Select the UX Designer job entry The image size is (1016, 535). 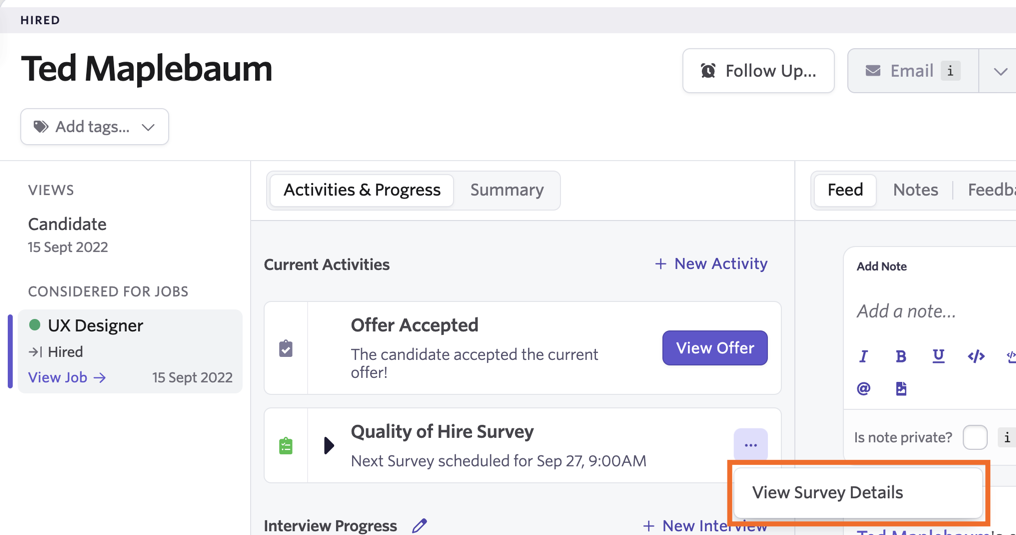130,351
